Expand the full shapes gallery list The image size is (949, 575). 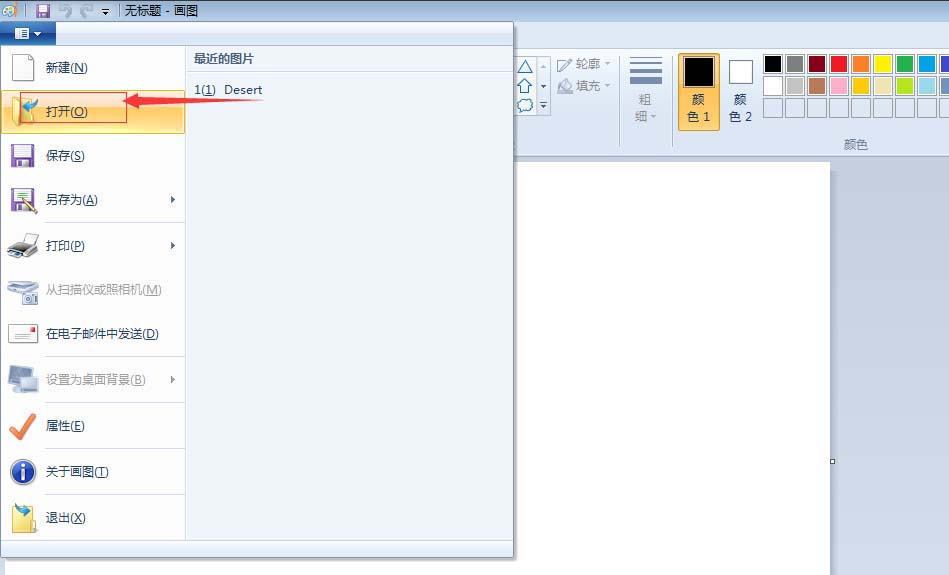(543, 105)
